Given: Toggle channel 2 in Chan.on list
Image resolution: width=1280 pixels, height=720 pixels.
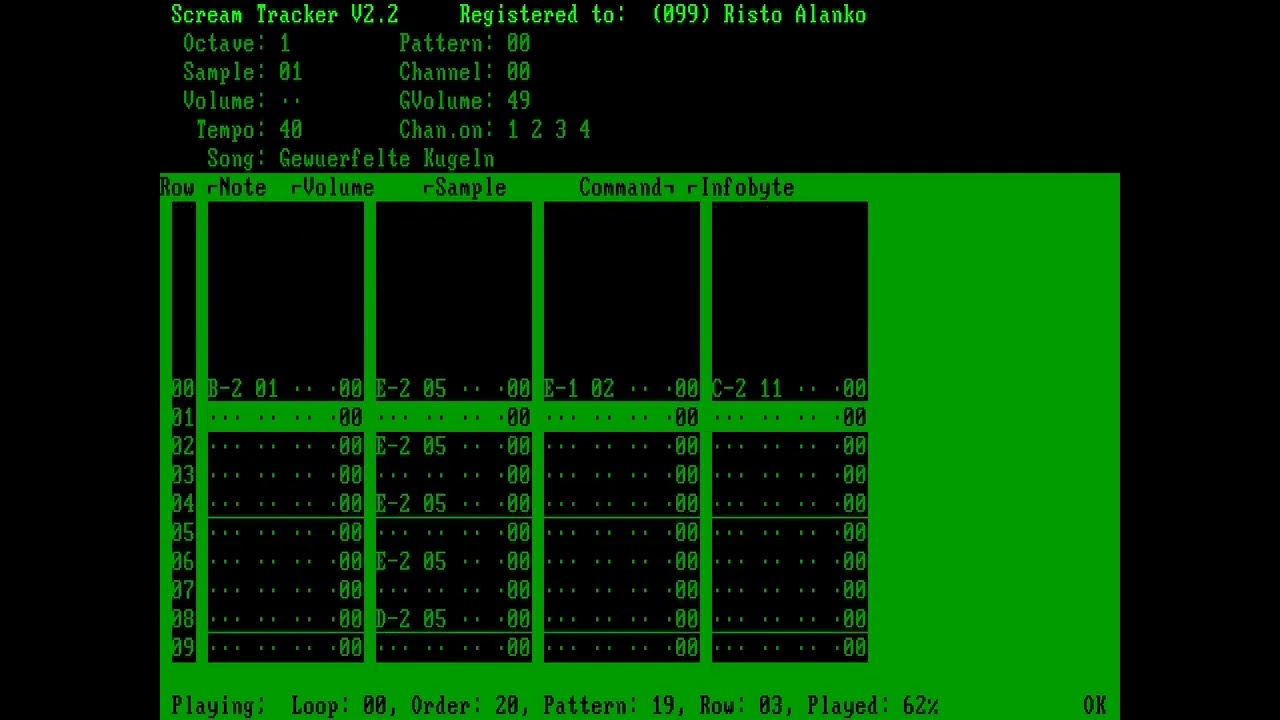Looking at the screenshot, I should pyautogui.click(x=537, y=130).
